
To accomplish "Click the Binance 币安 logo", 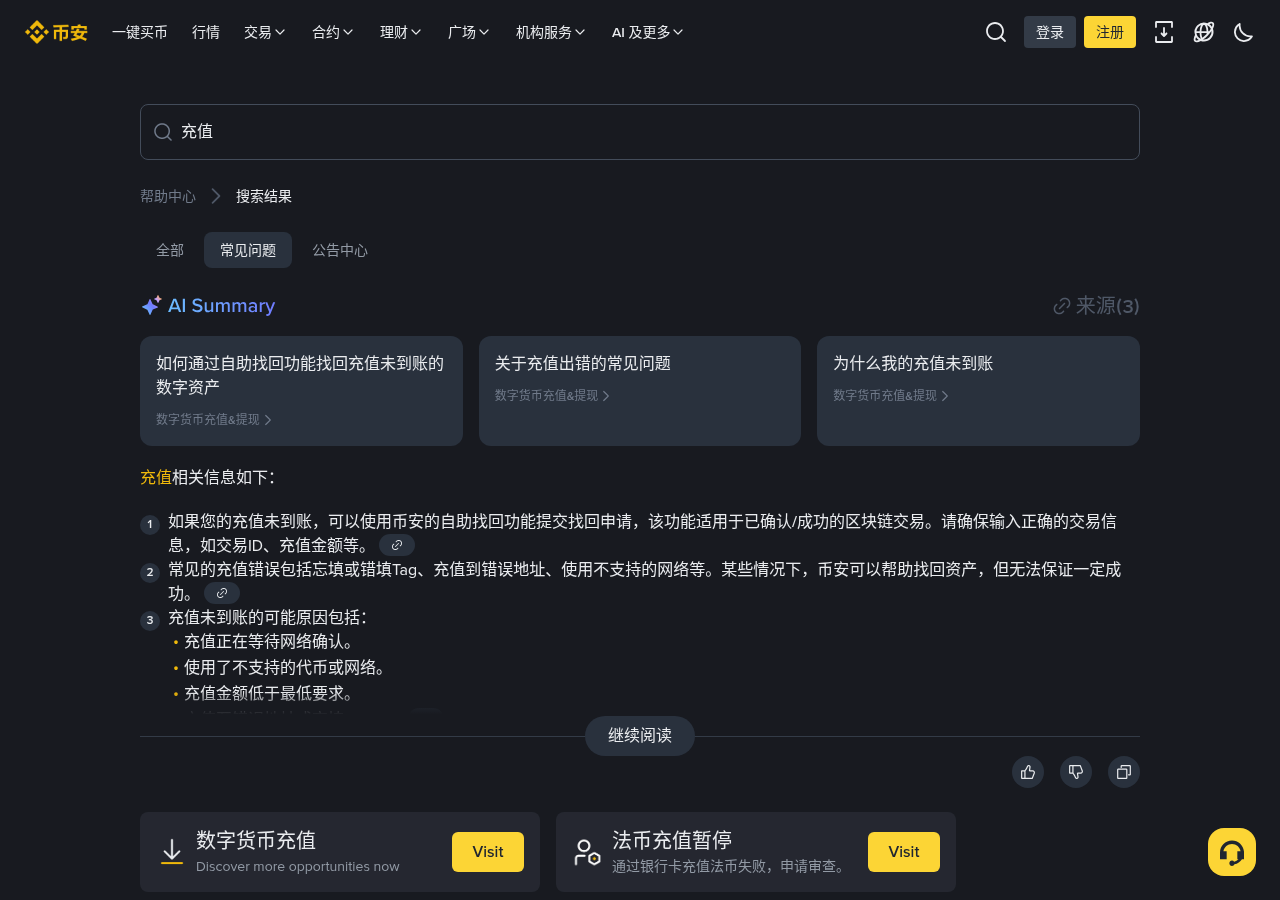I will click(x=56, y=32).
